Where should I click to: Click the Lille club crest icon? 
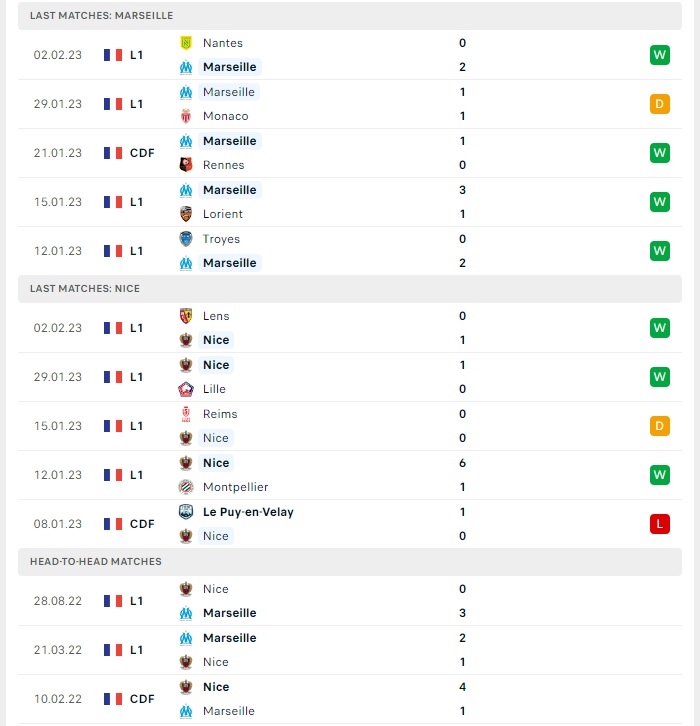point(186,389)
